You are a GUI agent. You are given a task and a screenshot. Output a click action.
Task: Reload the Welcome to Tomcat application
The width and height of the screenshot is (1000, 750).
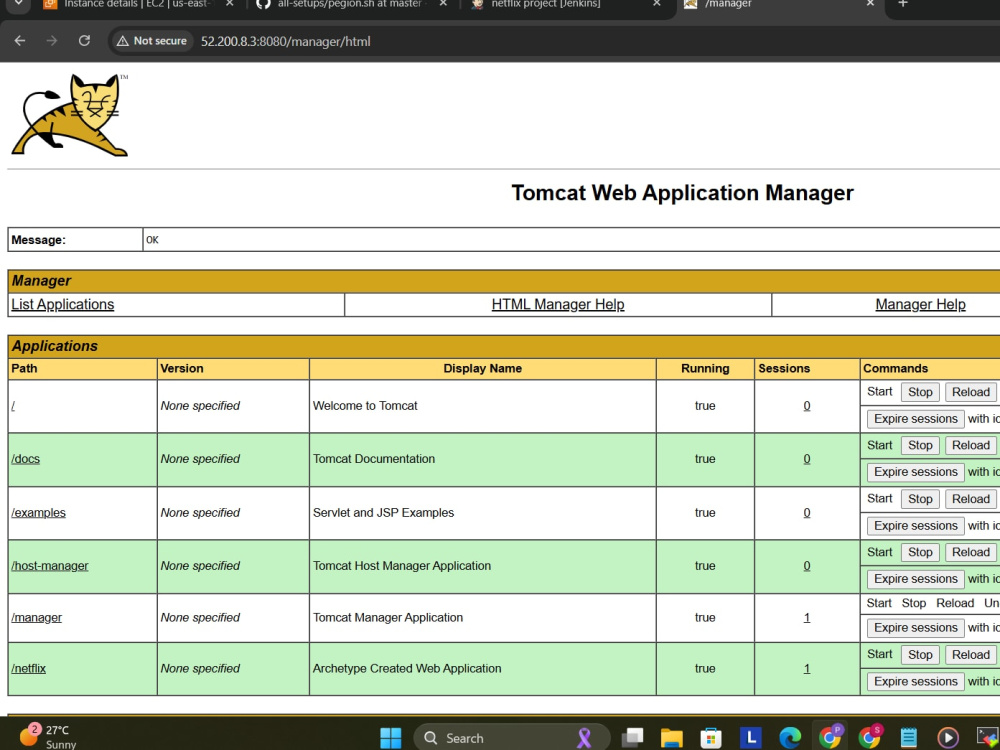click(971, 392)
